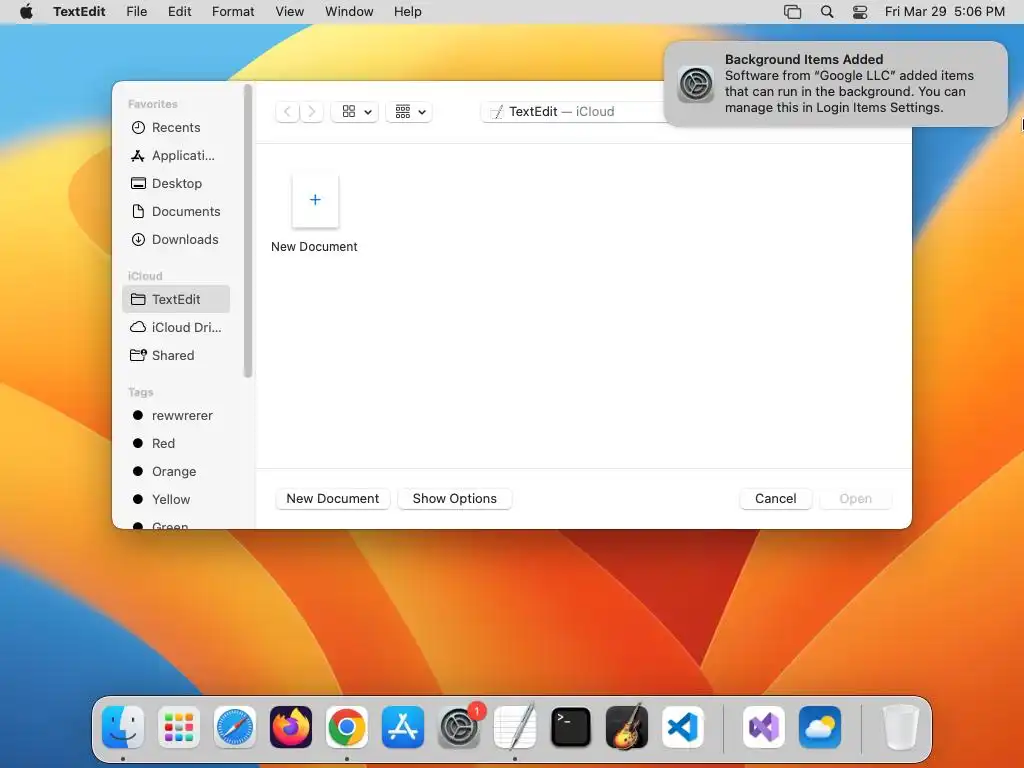The height and width of the screenshot is (768, 1024).
Task: Select Applications in the sidebar
Action: click(176, 155)
